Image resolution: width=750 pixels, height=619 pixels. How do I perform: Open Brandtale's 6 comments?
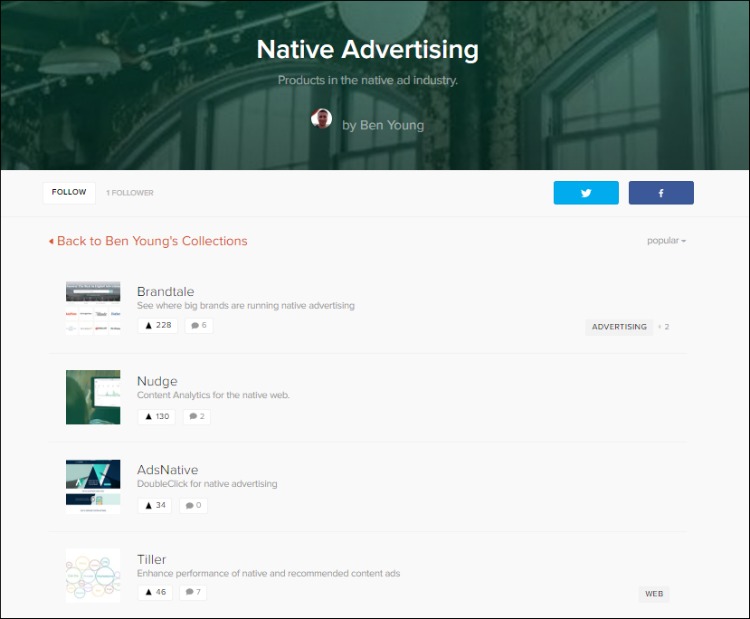198,325
